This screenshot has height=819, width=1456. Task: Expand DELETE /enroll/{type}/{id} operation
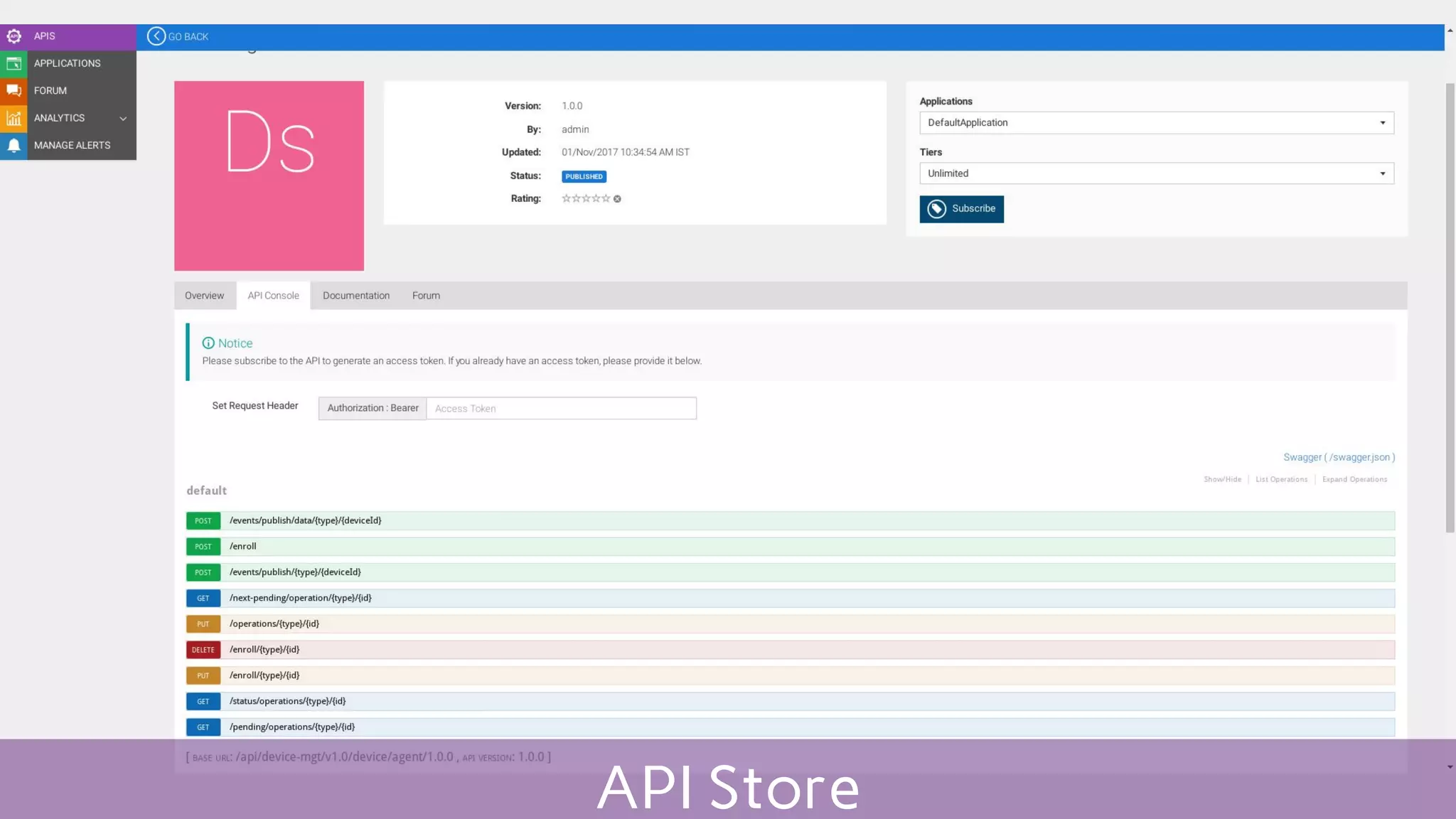(790, 650)
